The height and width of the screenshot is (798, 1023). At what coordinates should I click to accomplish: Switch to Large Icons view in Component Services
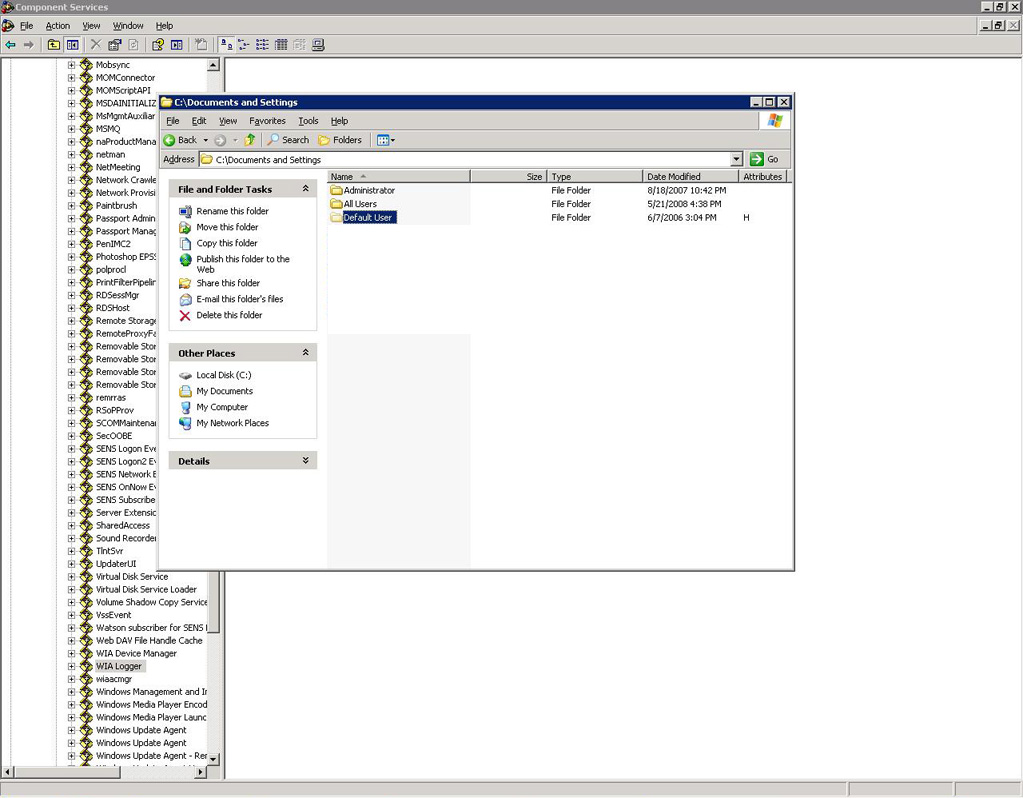click(226, 45)
